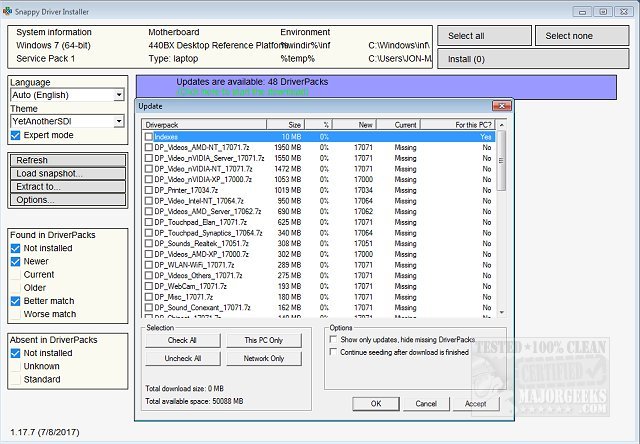Click Cancel in the Update dialog
Viewport: 640px width, 444px height.
(x=426, y=404)
